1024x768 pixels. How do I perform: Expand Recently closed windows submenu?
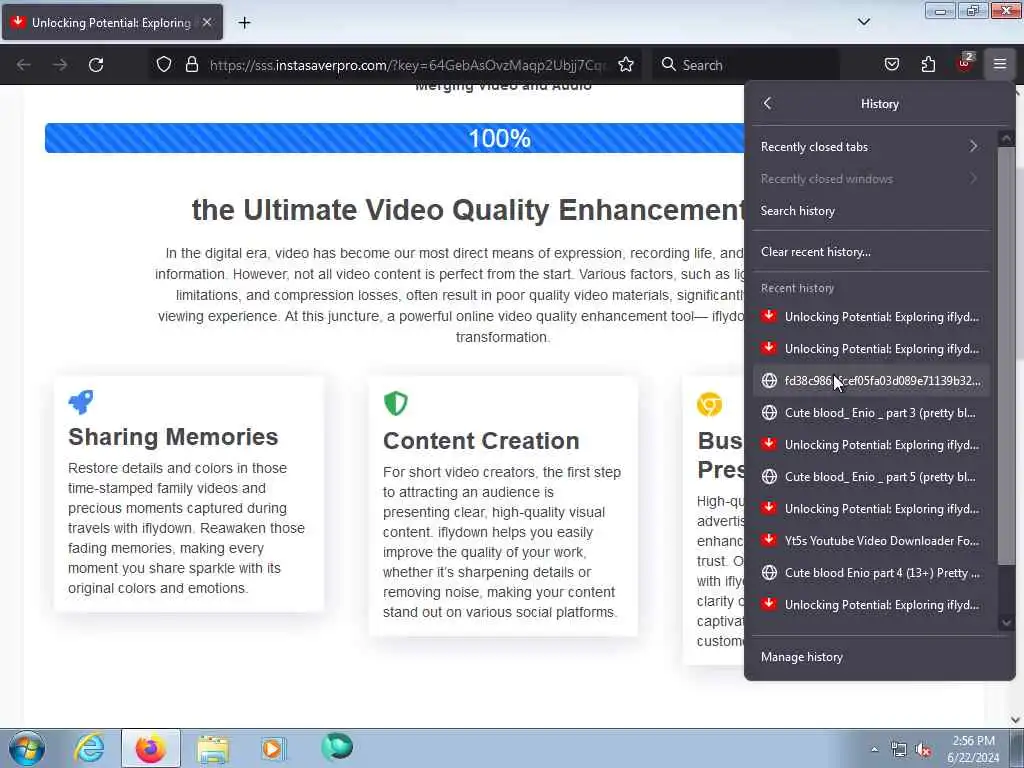pos(871,178)
